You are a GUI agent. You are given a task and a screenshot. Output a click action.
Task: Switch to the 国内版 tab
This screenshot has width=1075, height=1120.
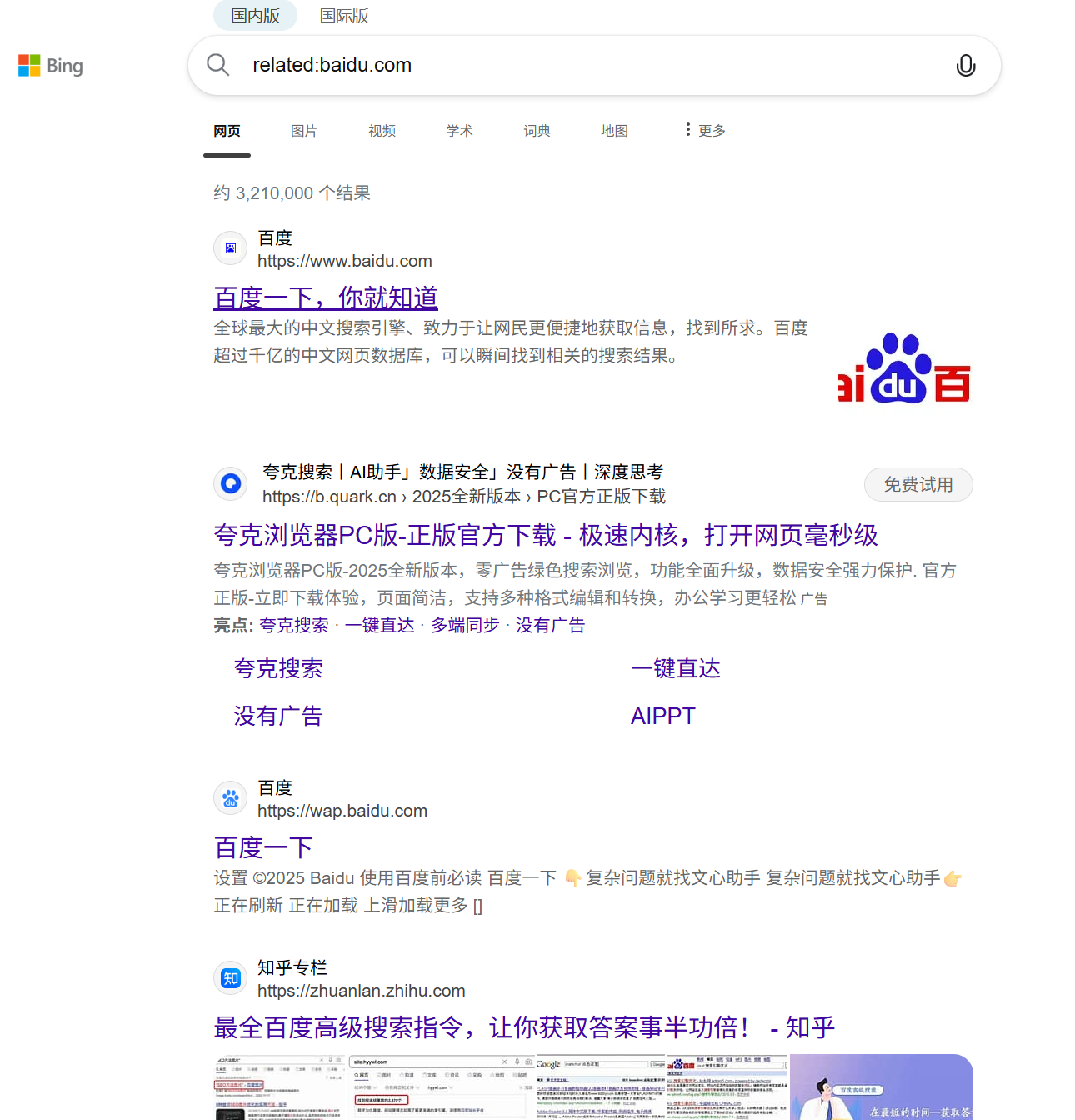pyautogui.click(x=255, y=16)
